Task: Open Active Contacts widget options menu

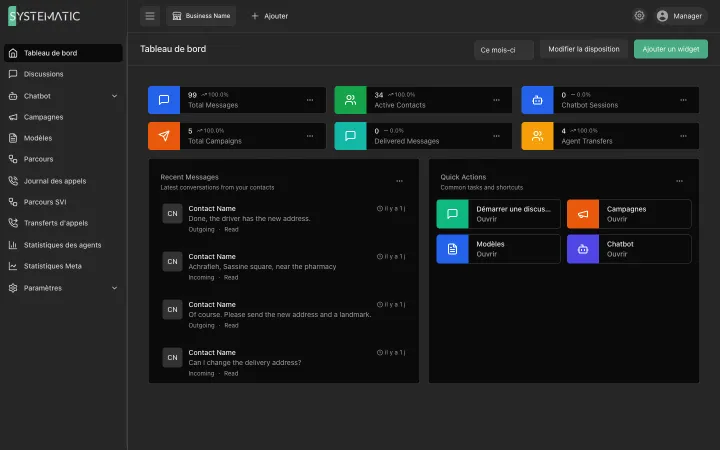Action: point(496,100)
